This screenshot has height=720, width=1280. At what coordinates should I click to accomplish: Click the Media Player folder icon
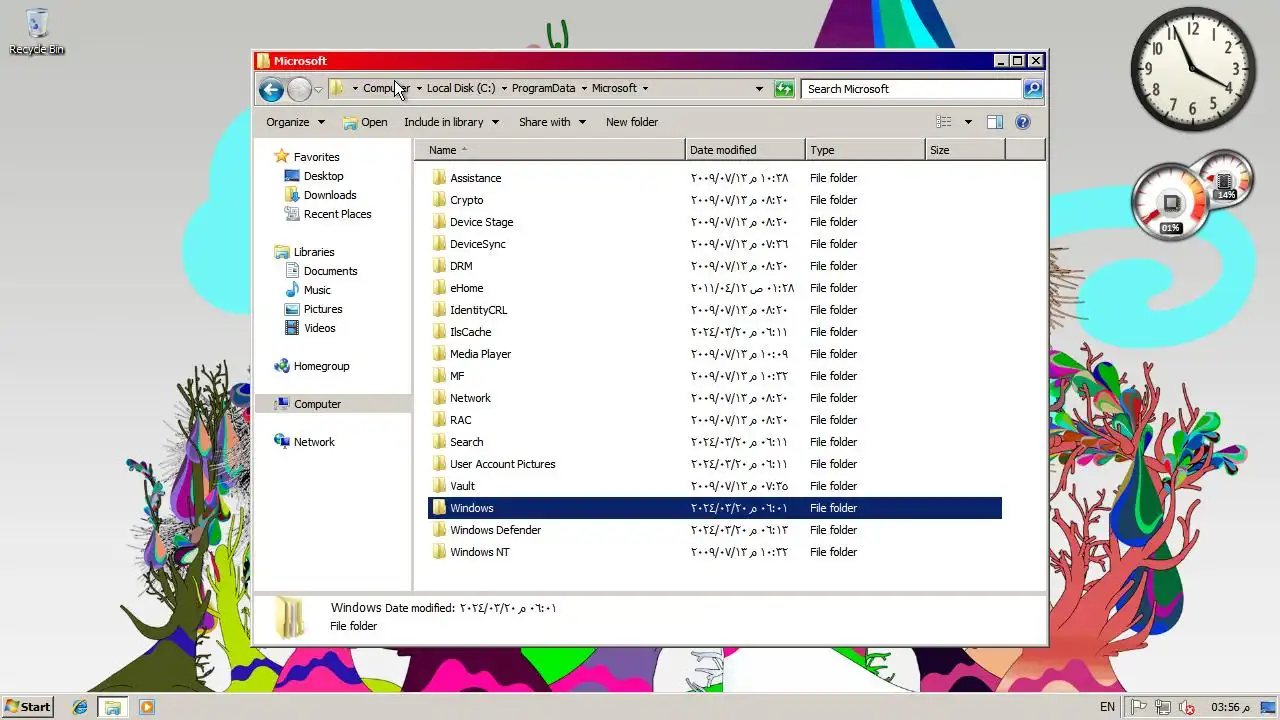pos(438,354)
